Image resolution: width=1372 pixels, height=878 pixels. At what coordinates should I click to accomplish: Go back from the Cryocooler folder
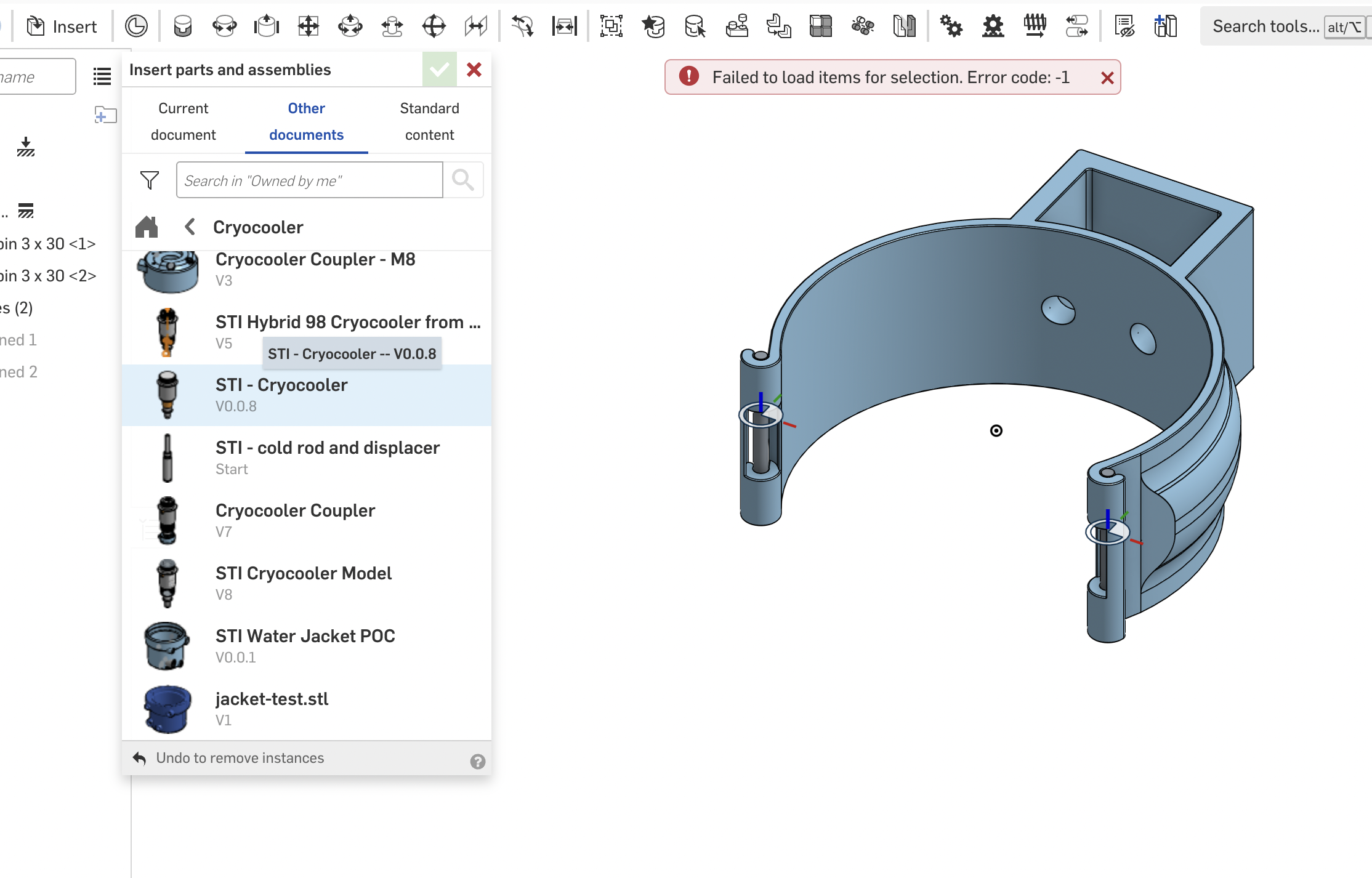coord(190,227)
